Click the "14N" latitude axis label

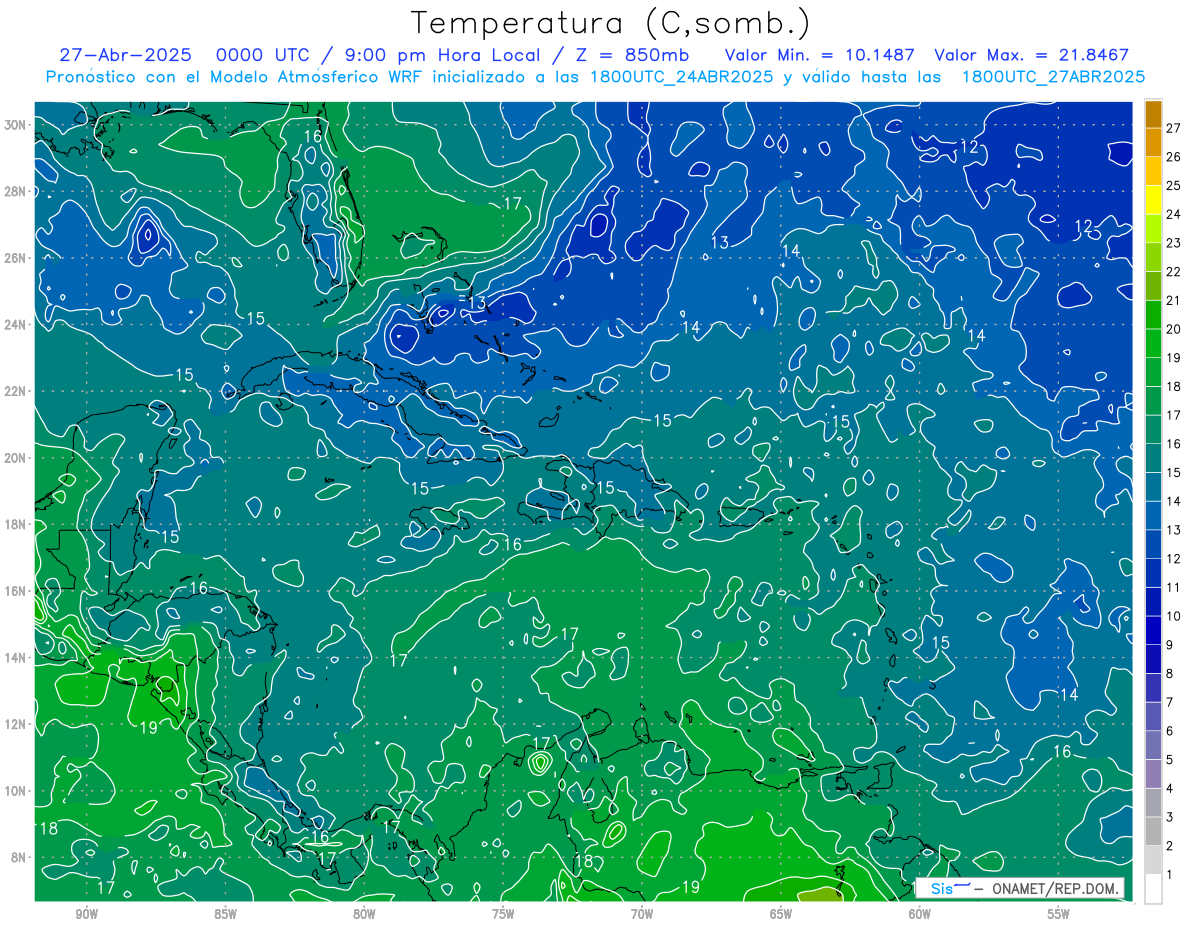14,657
